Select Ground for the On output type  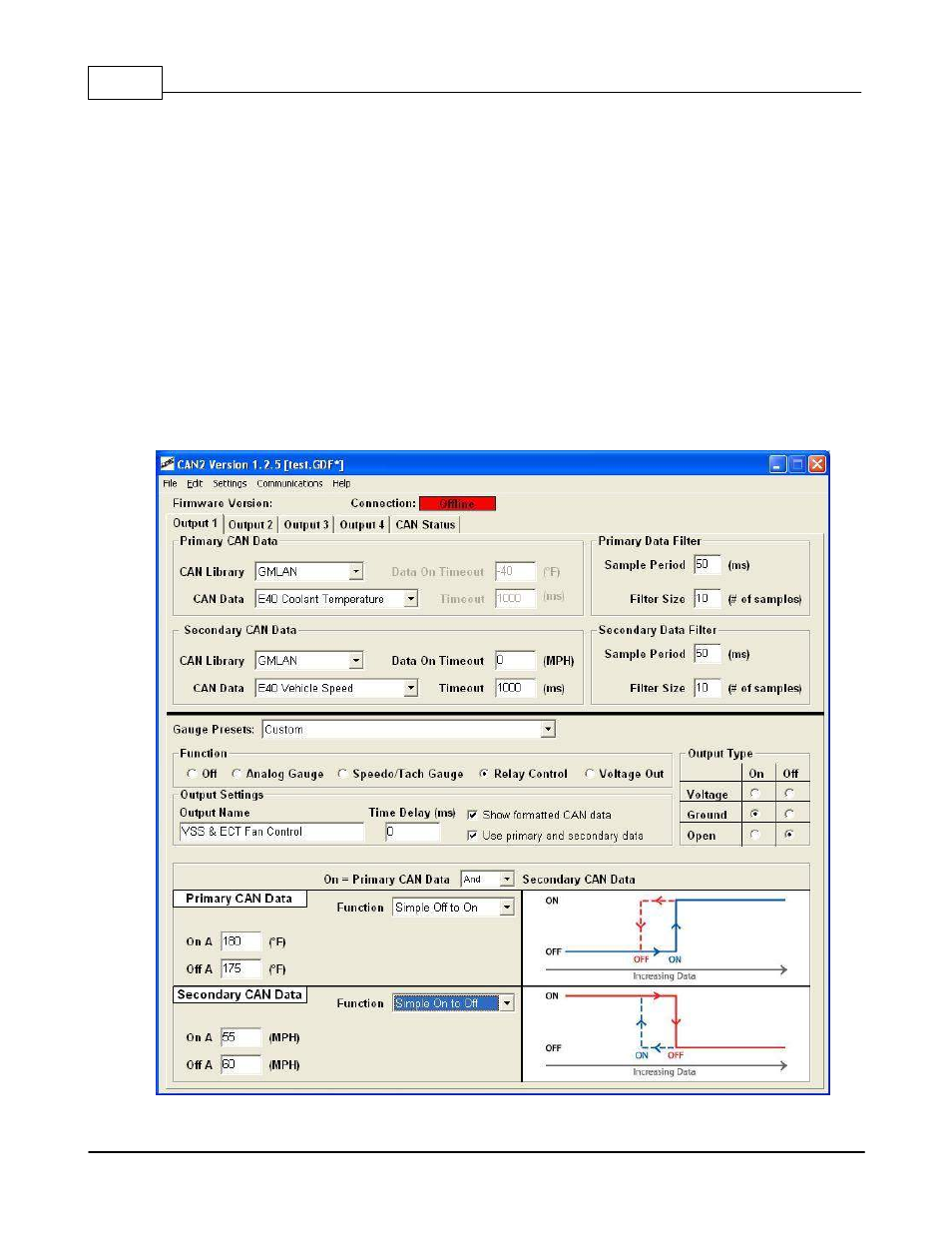[x=755, y=814]
